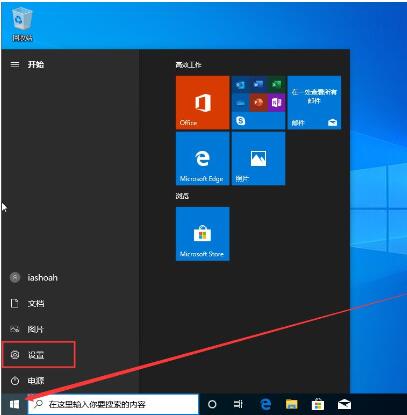Open File Explorer from the taskbar
The width and height of the screenshot is (407, 415).
(292, 404)
